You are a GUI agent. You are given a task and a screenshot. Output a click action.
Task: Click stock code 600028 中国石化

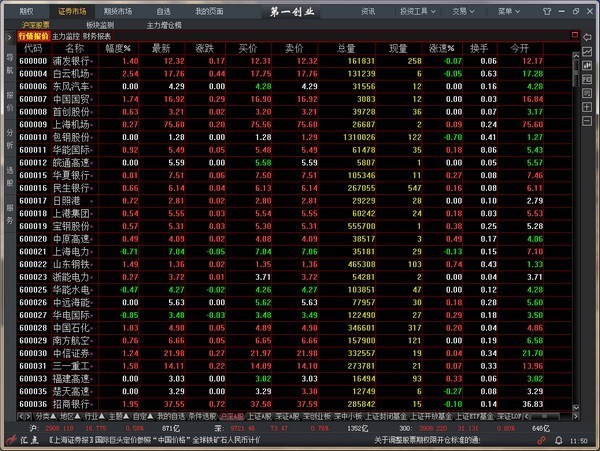tap(33, 328)
